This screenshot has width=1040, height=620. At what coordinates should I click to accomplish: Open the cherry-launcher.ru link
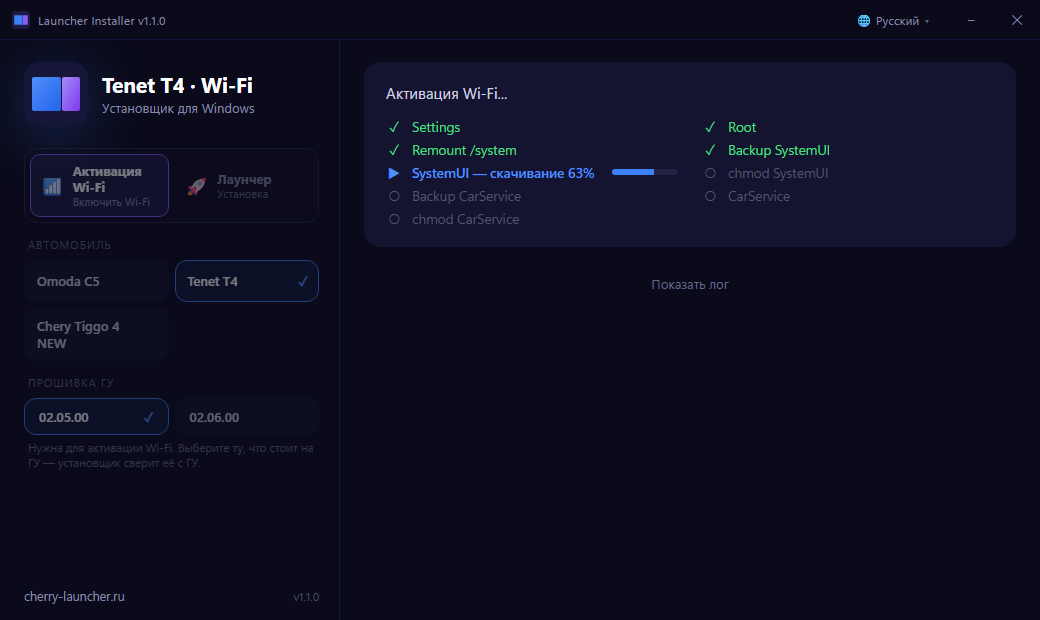[x=74, y=596]
